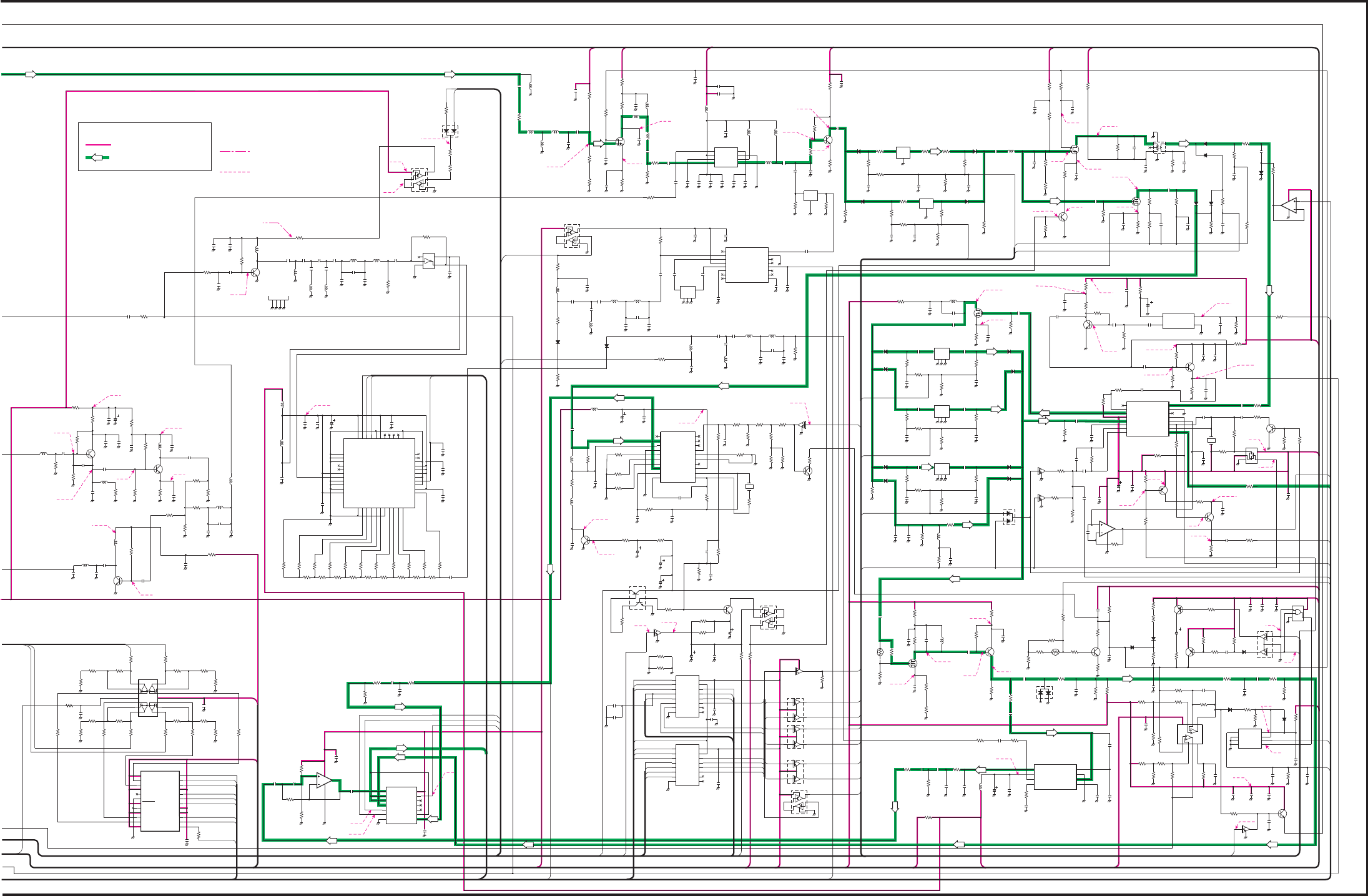Click the small IC box on top green signal path

click(726, 157)
